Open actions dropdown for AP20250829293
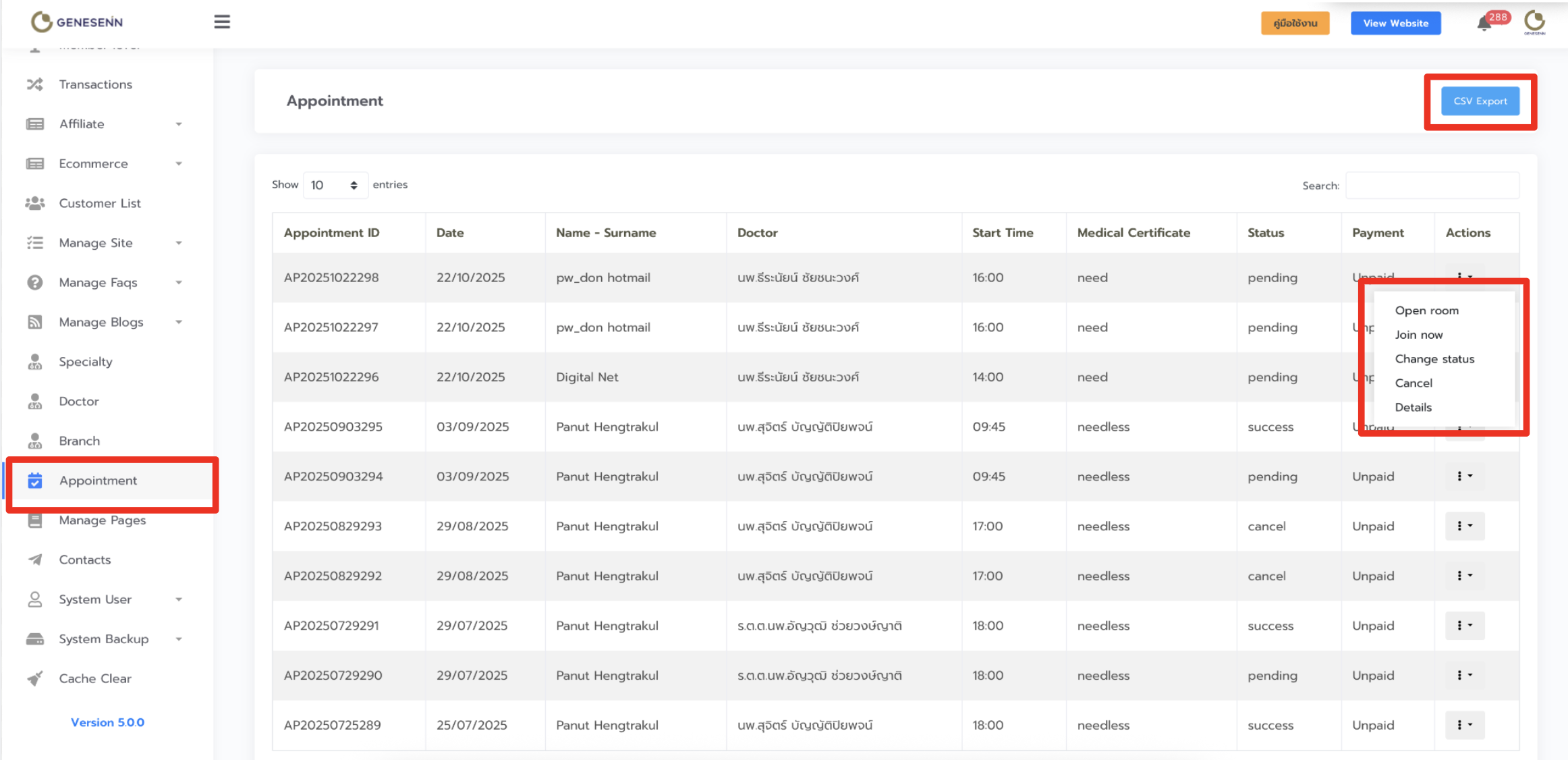The image size is (1568, 760). [1464, 526]
